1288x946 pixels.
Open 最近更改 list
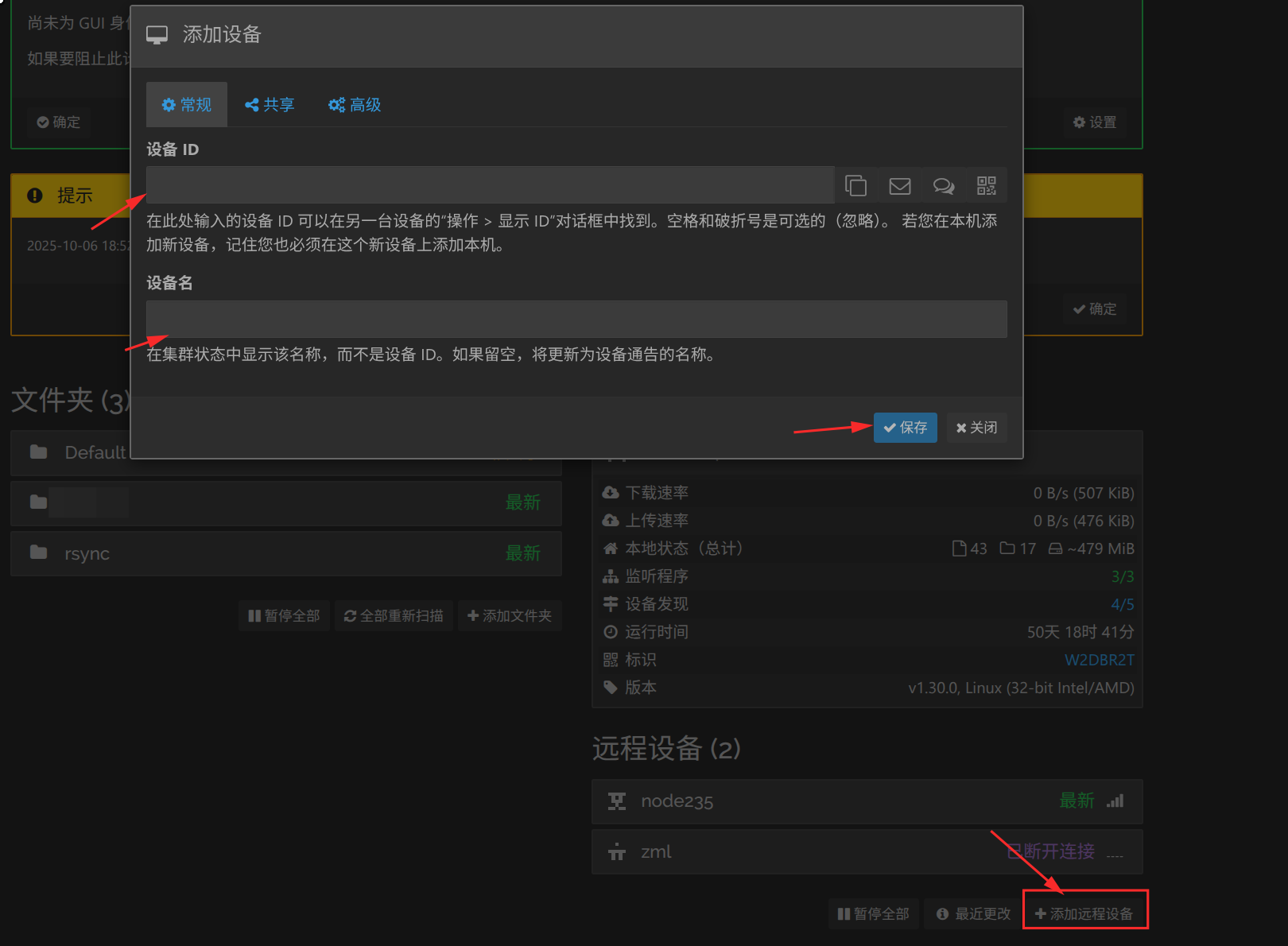[x=974, y=914]
